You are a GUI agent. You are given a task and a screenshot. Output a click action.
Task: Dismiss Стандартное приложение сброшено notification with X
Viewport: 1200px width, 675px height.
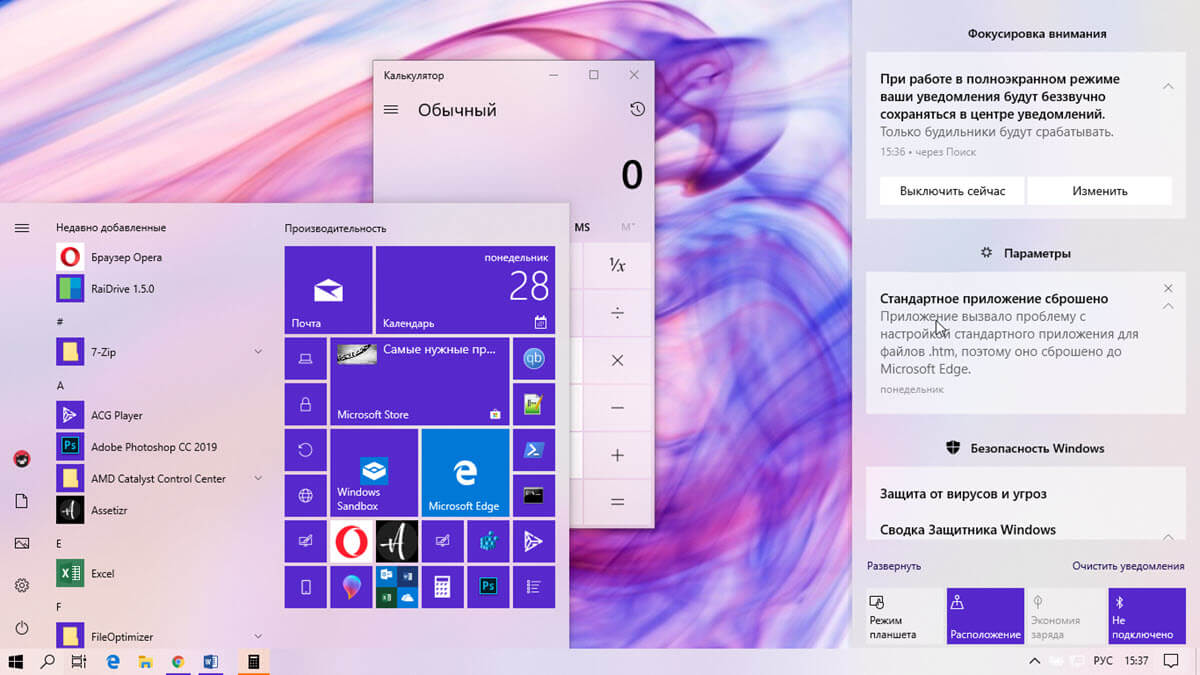(1168, 288)
